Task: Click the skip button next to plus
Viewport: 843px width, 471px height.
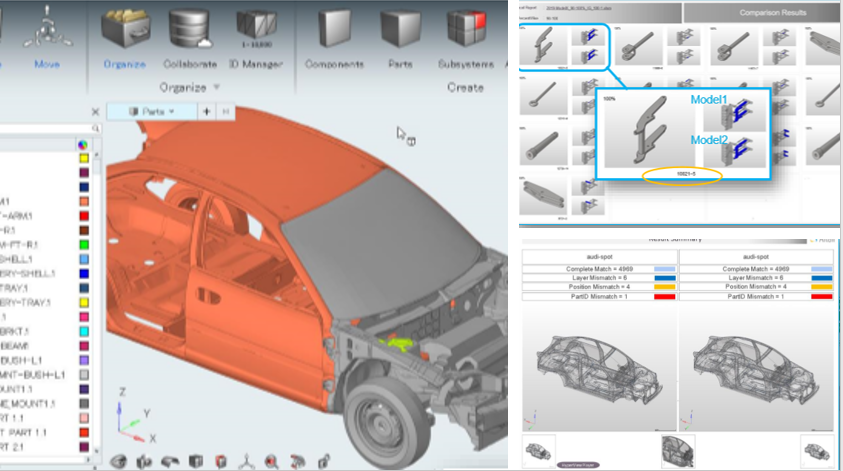Action: coord(226,112)
